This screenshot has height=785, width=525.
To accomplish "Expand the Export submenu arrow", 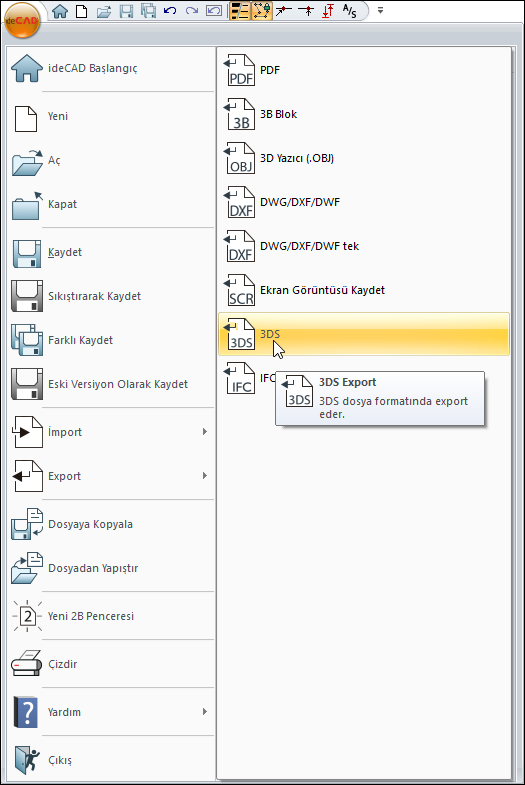I will 205,476.
